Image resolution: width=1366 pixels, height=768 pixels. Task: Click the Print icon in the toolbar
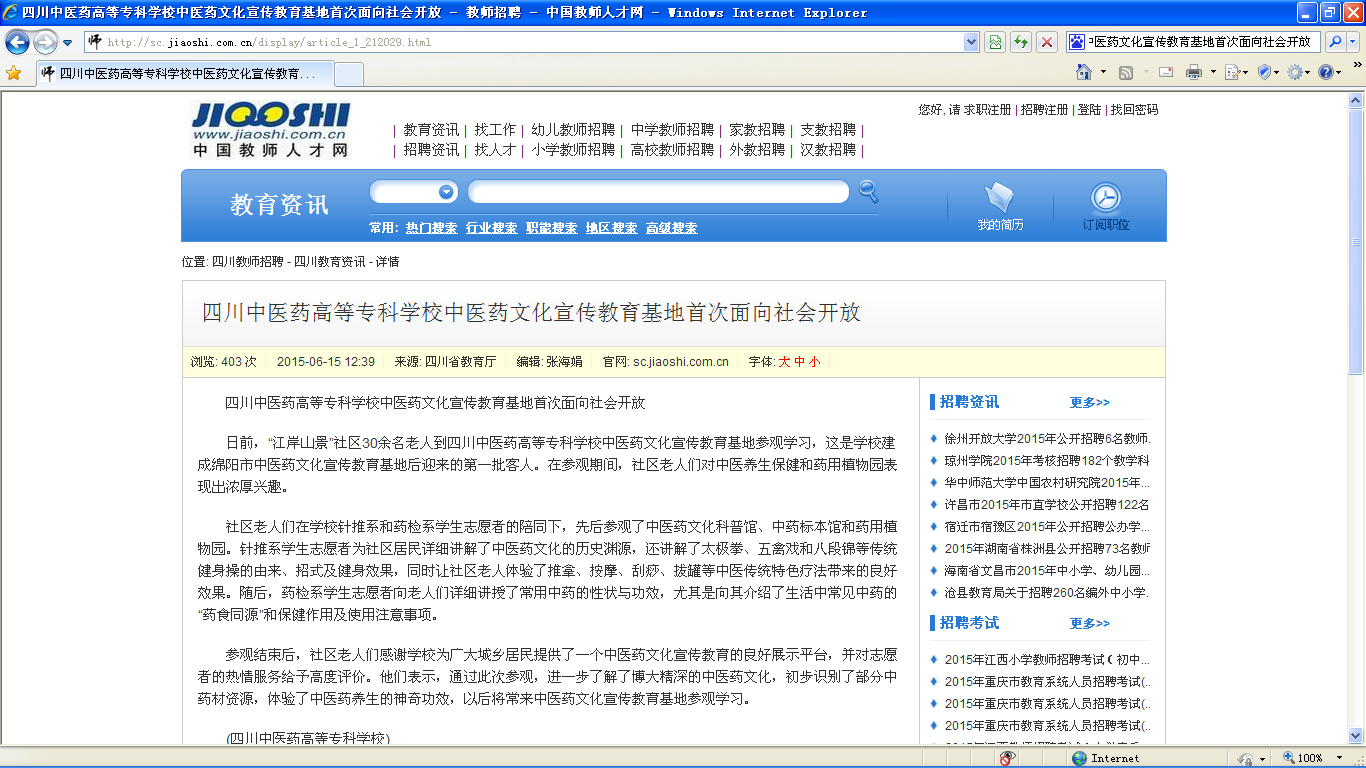1193,72
